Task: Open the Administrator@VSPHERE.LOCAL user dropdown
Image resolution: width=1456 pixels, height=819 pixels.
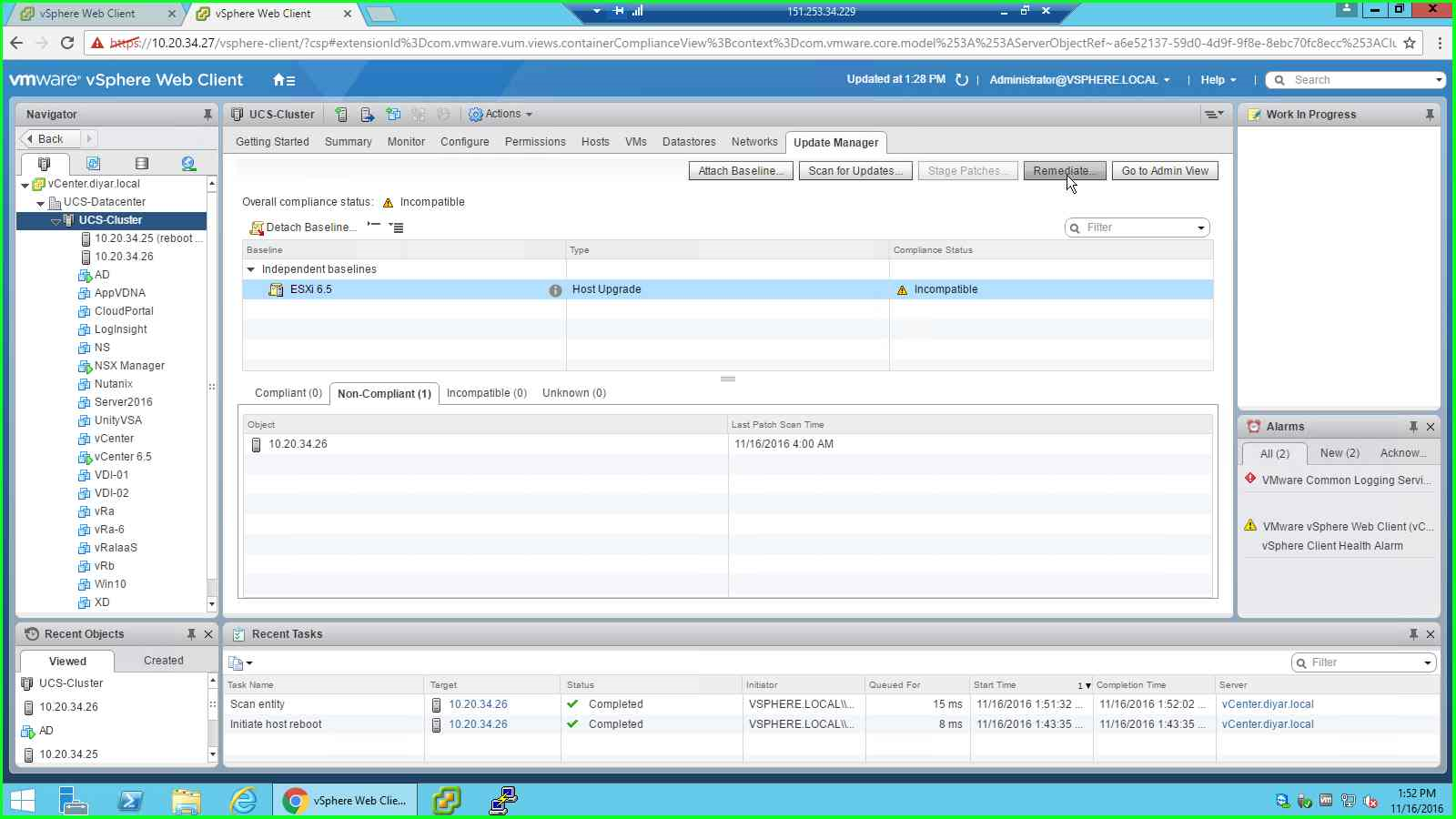Action: 1079,80
